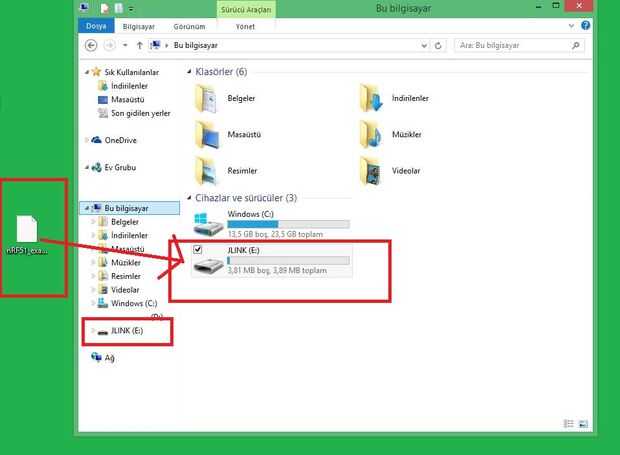Select the Windows (C:) drive icon
620x455 pixels.
pos(208,225)
